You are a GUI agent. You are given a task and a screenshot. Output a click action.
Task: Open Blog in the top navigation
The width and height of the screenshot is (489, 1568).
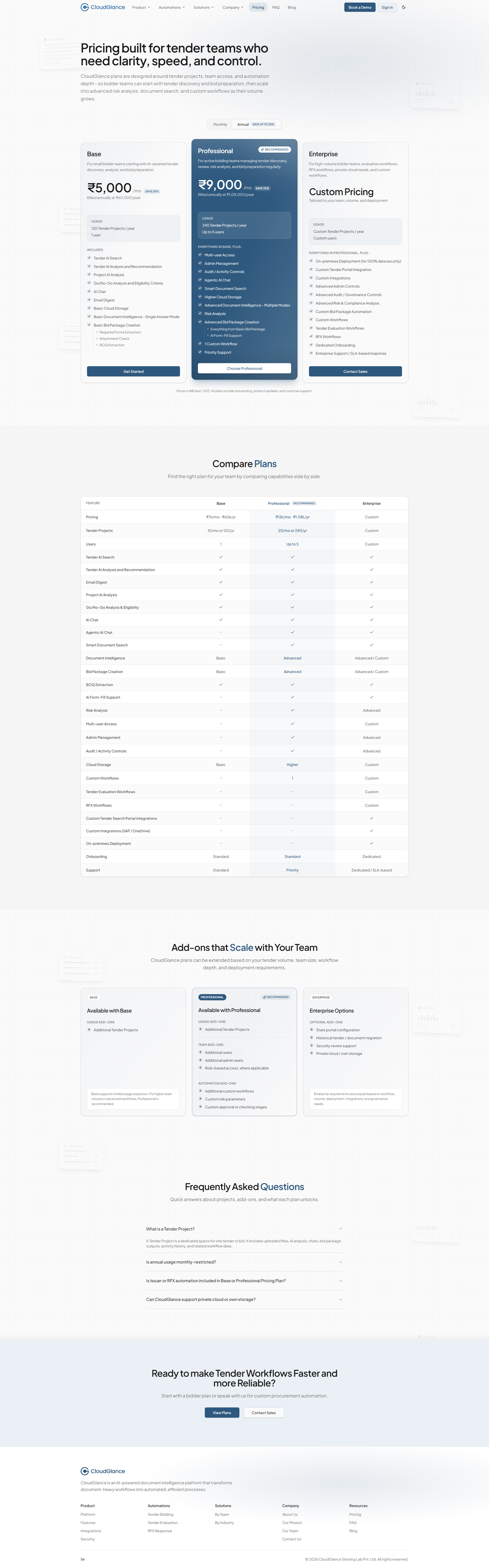pos(292,7)
